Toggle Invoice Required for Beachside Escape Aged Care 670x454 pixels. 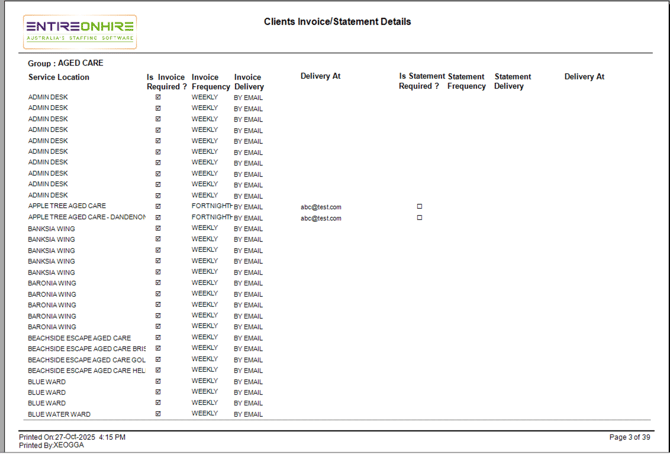coord(158,337)
